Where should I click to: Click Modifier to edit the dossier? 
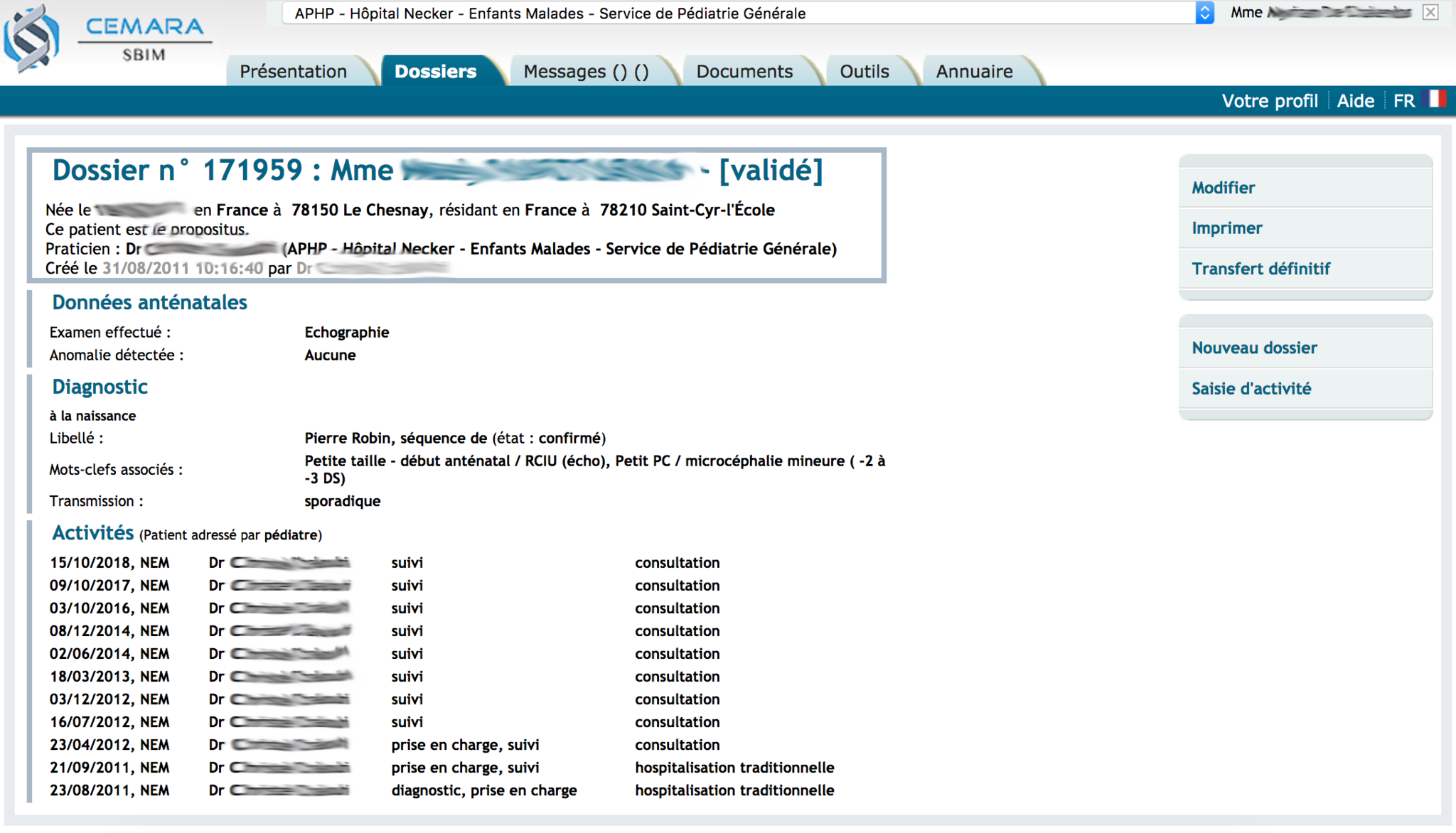[x=1223, y=188]
